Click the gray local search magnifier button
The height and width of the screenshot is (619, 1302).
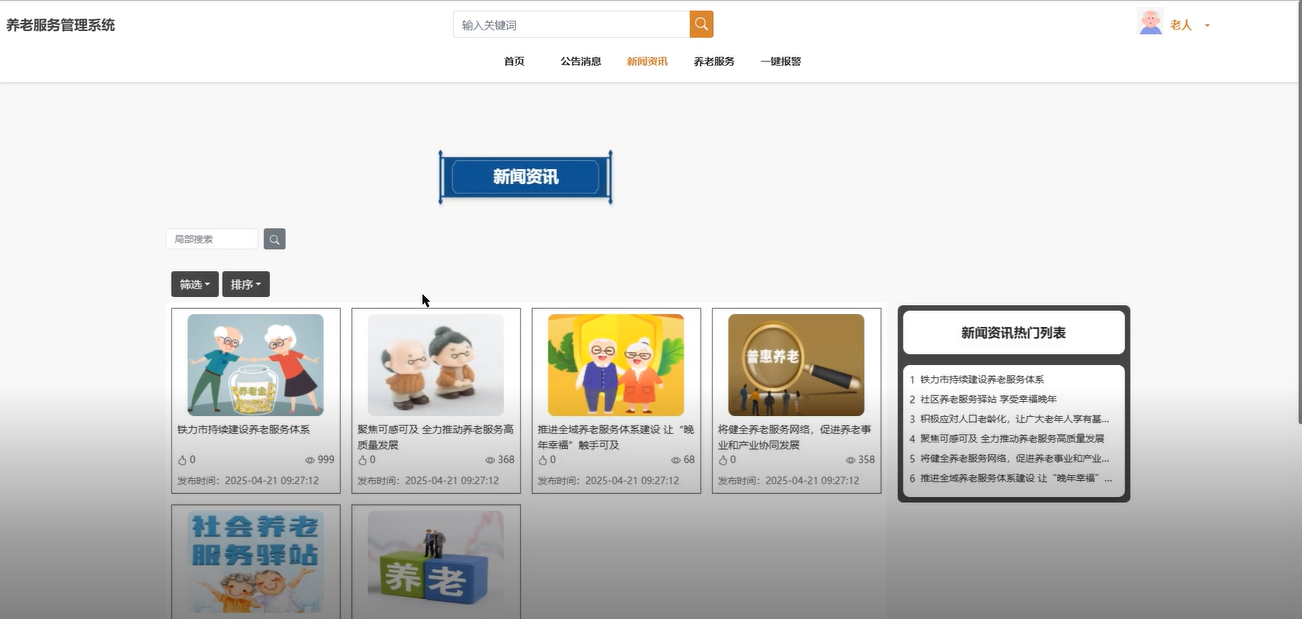[x=275, y=239]
